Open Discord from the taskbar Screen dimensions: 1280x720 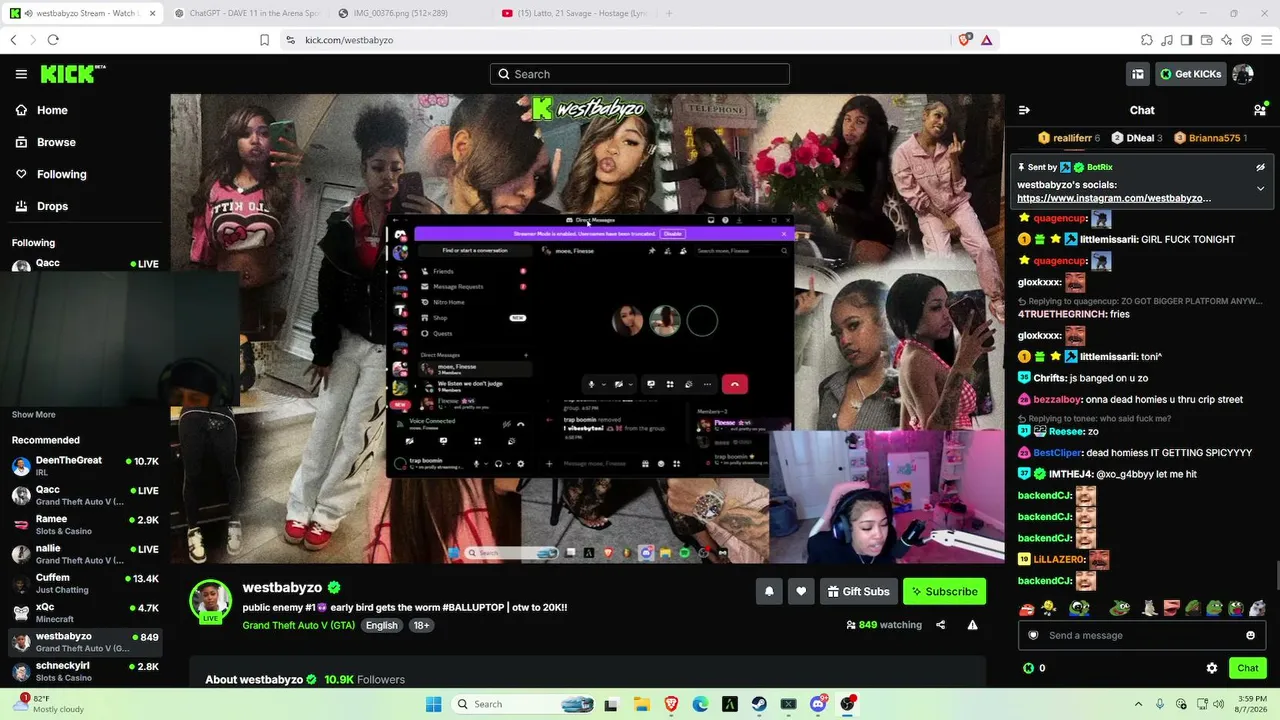tap(819, 704)
